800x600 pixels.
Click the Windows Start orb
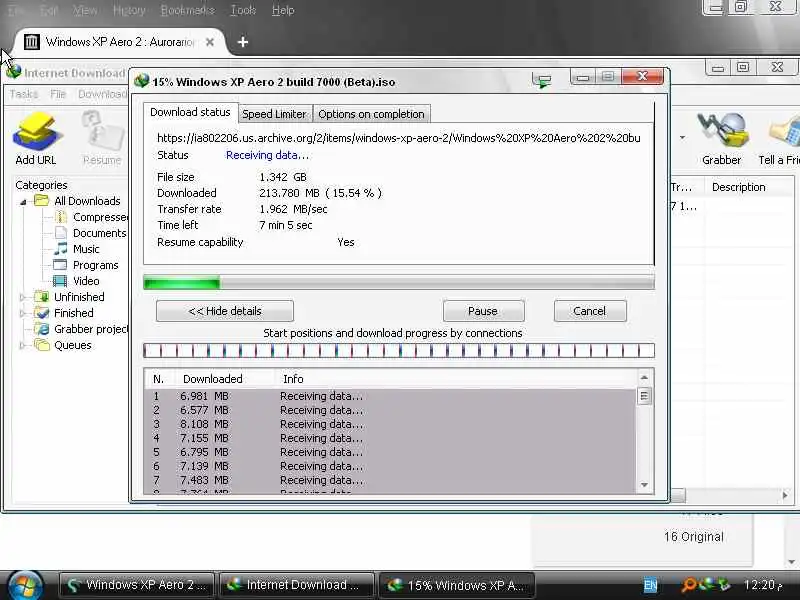pos(24,585)
